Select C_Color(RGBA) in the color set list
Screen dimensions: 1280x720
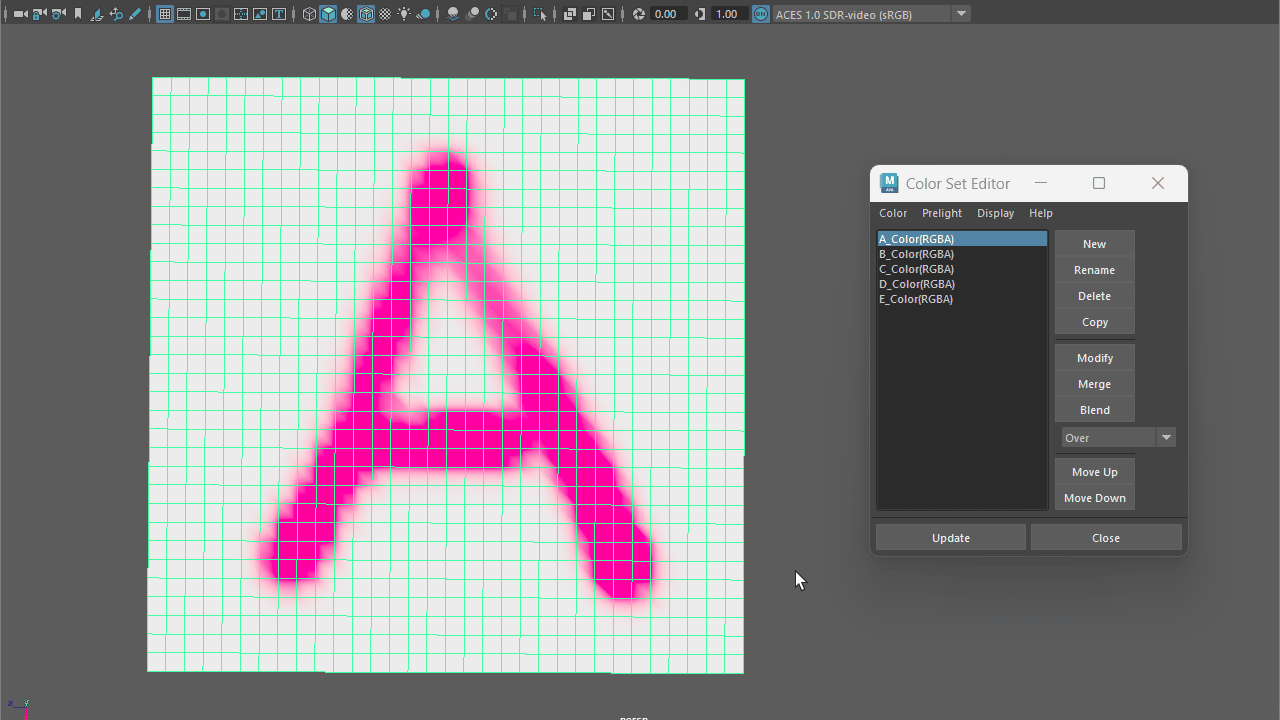click(916, 269)
